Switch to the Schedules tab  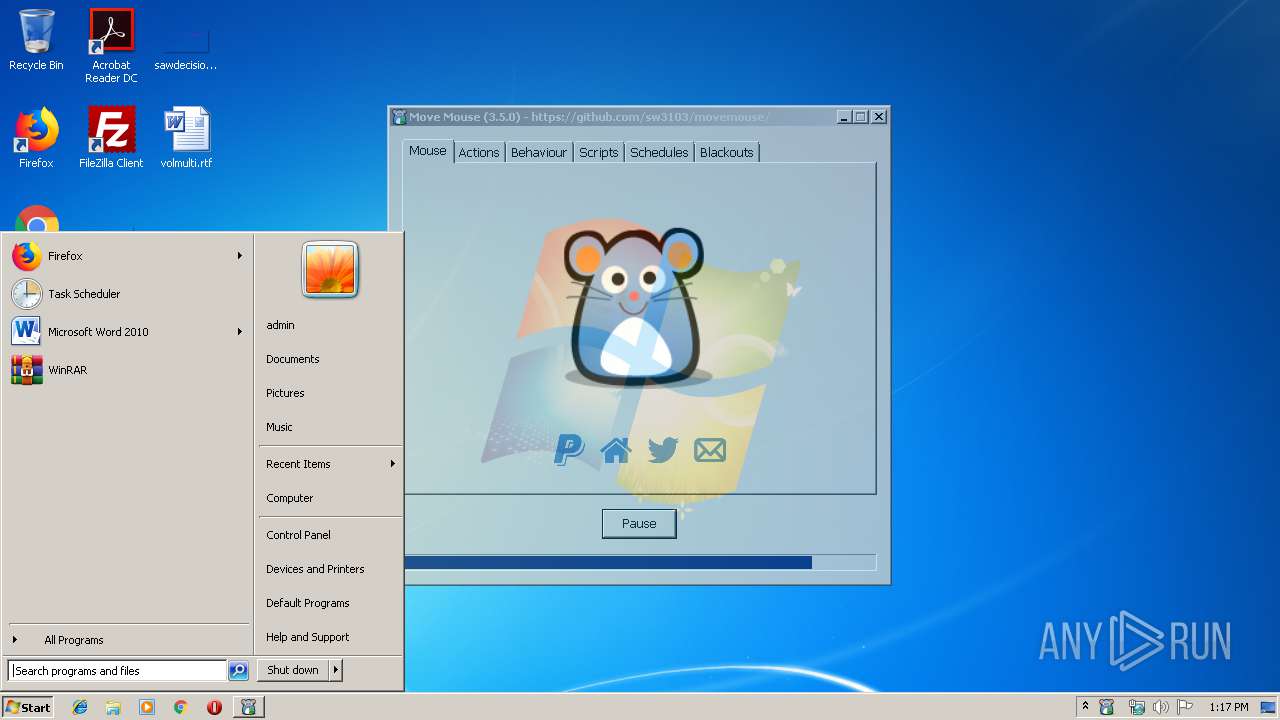point(659,152)
